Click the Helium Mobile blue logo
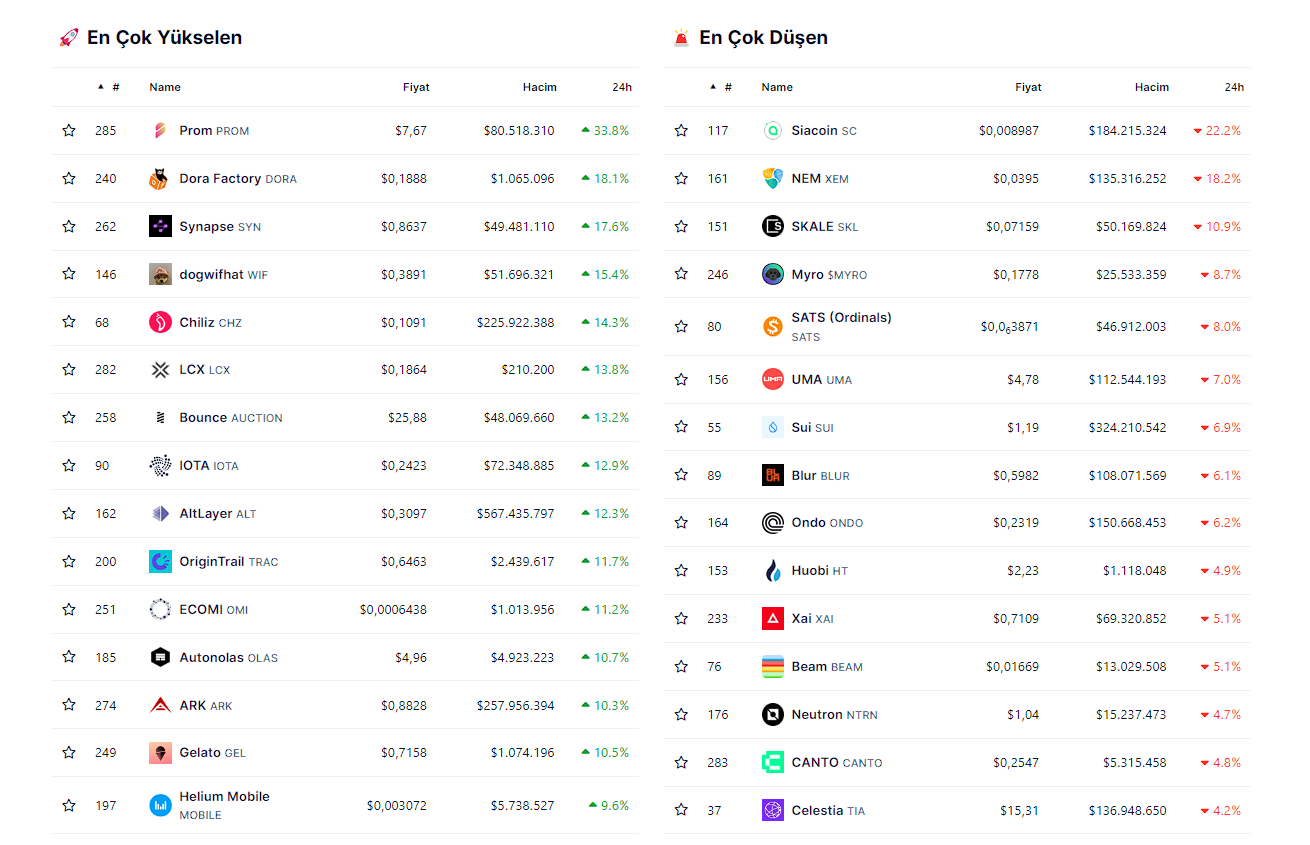This screenshot has height=845, width=1310. (x=160, y=805)
